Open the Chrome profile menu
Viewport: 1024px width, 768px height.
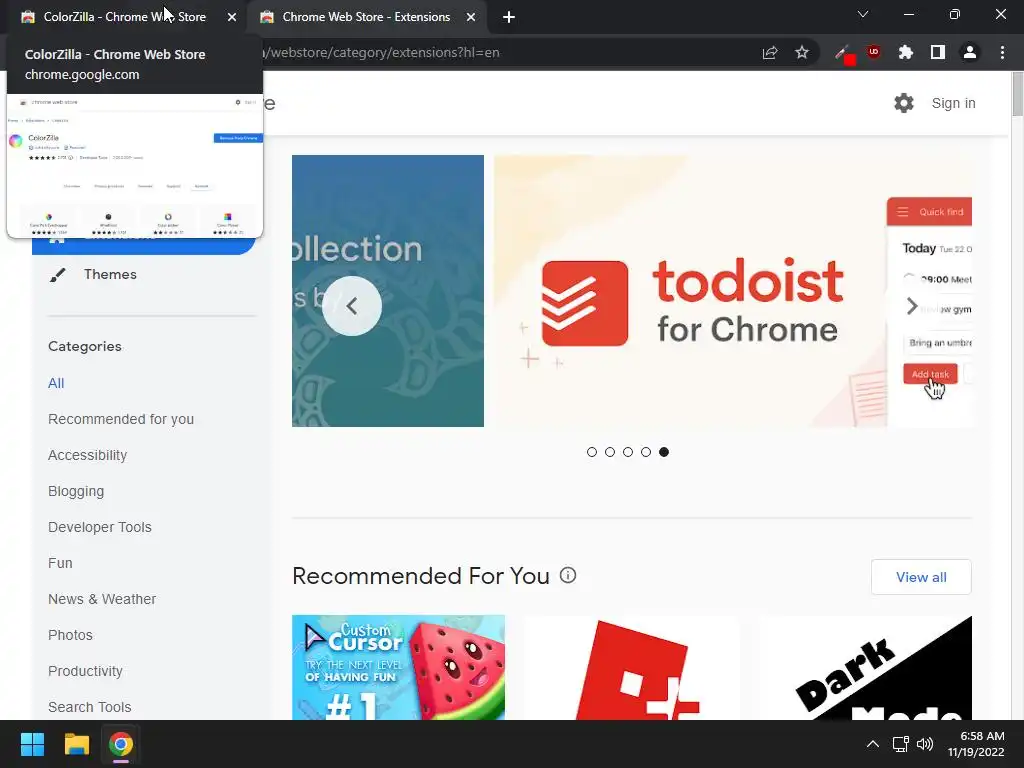pos(970,52)
